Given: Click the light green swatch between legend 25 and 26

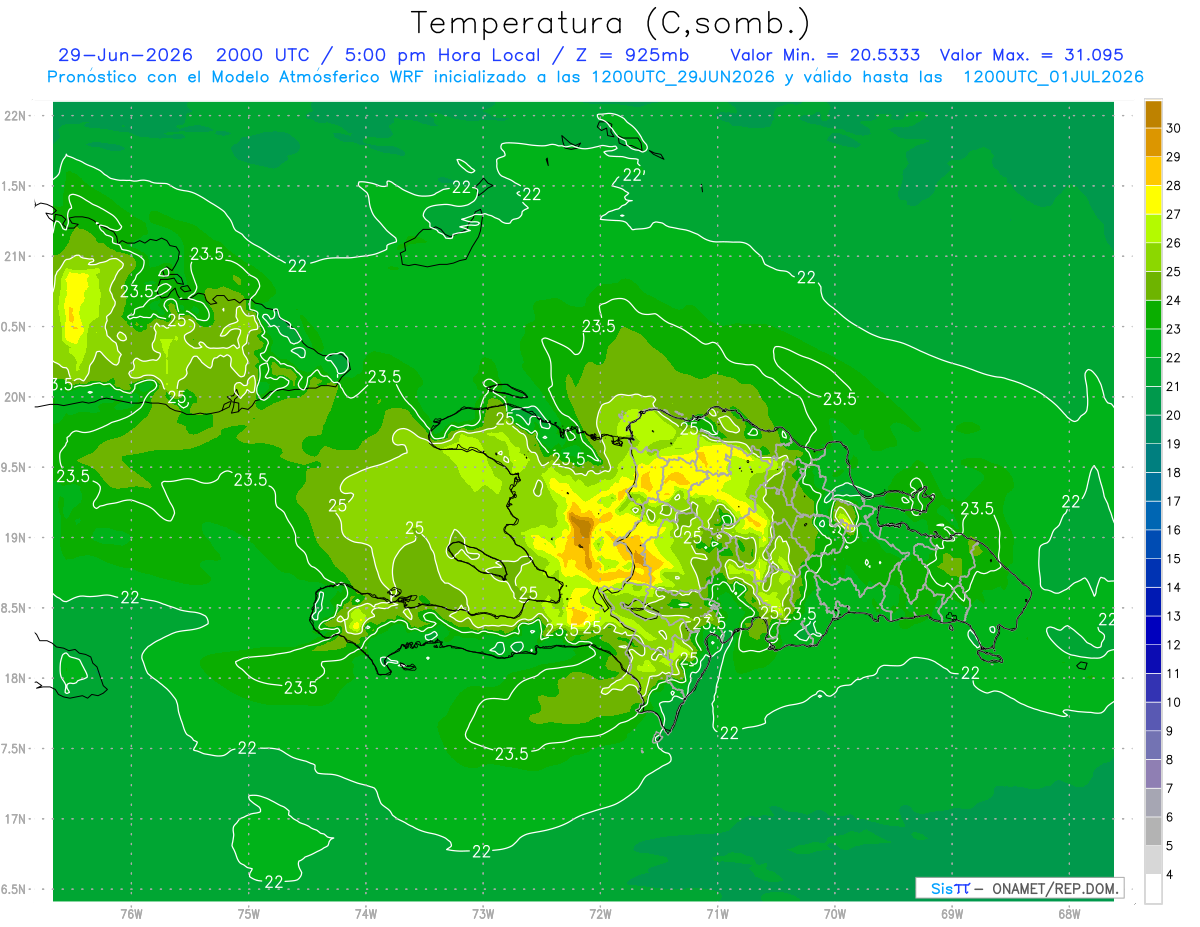Looking at the screenshot, I should [x=1153, y=257].
